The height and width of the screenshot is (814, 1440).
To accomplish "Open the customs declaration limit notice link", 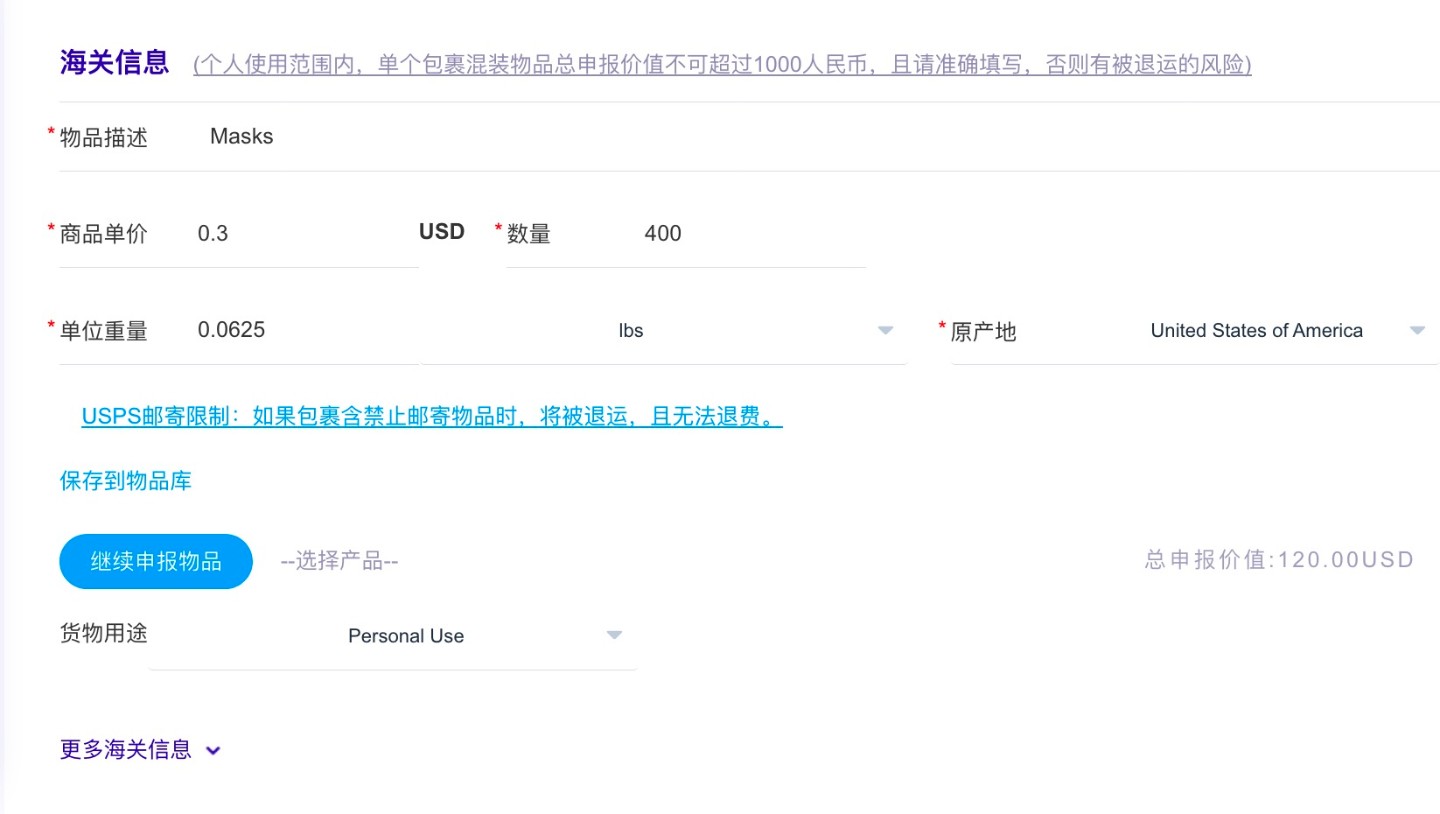I will click(722, 65).
